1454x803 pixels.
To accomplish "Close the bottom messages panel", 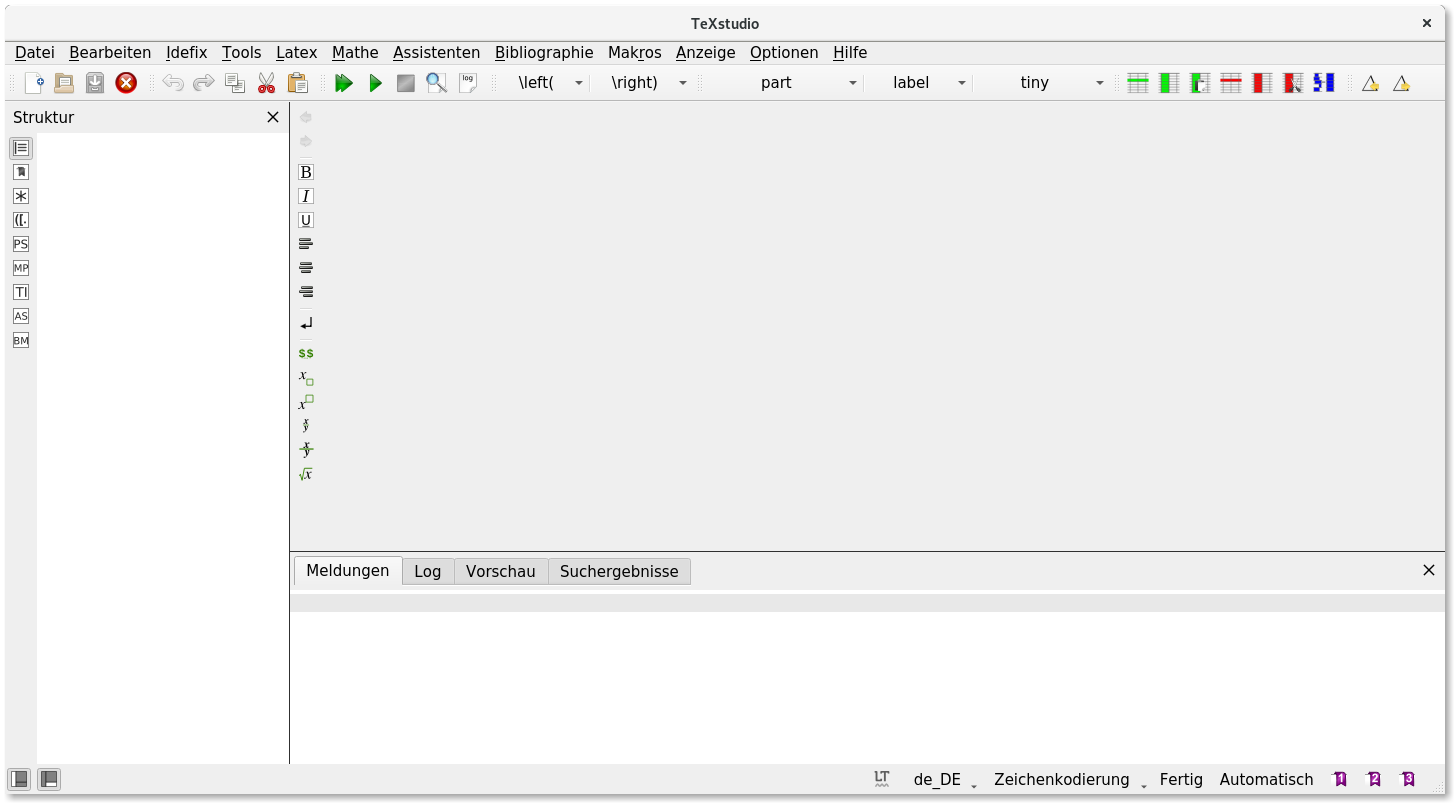I will [1429, 570].
